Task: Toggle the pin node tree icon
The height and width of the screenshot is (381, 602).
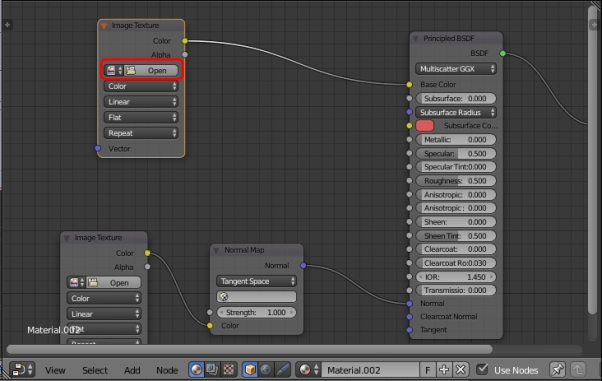Action: point(557,370)
